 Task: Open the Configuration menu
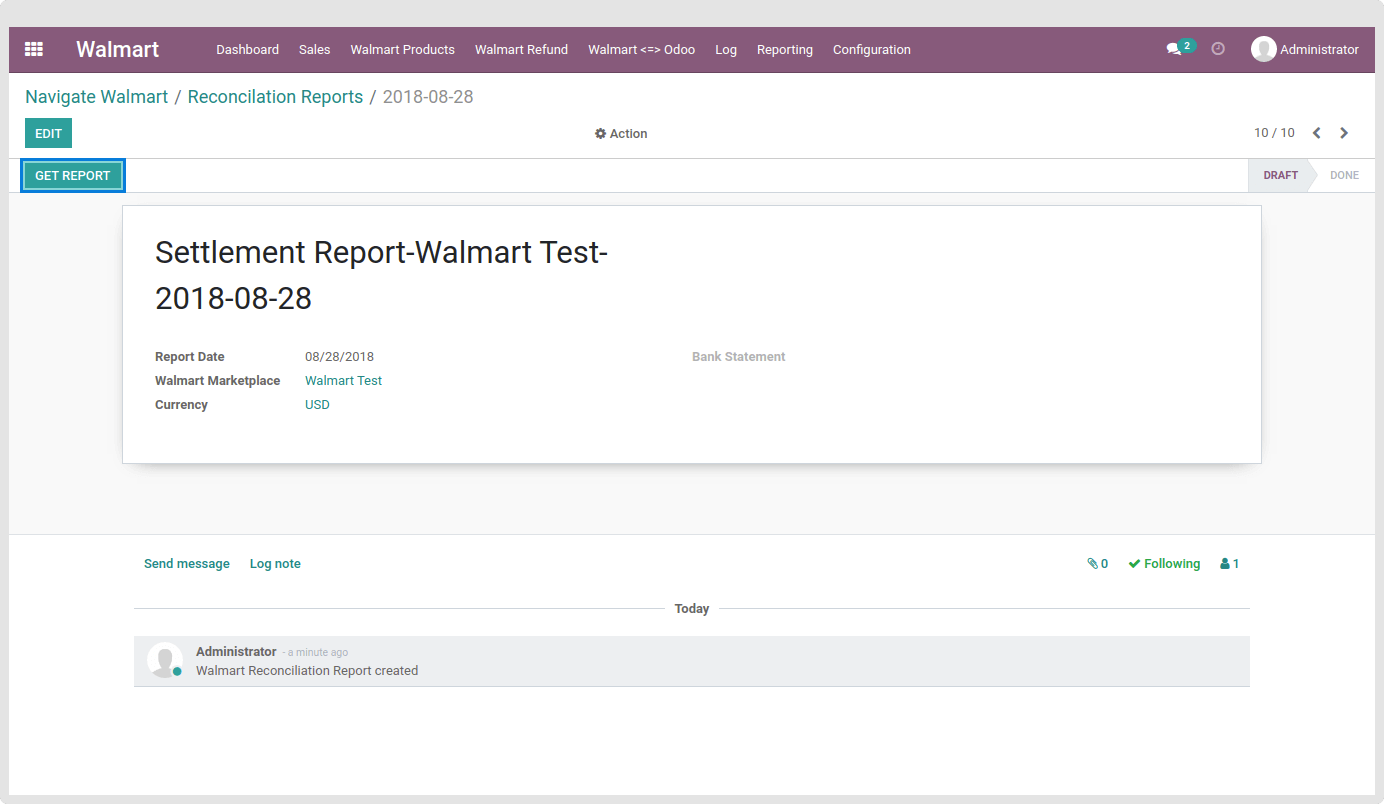tap(872, 50)
